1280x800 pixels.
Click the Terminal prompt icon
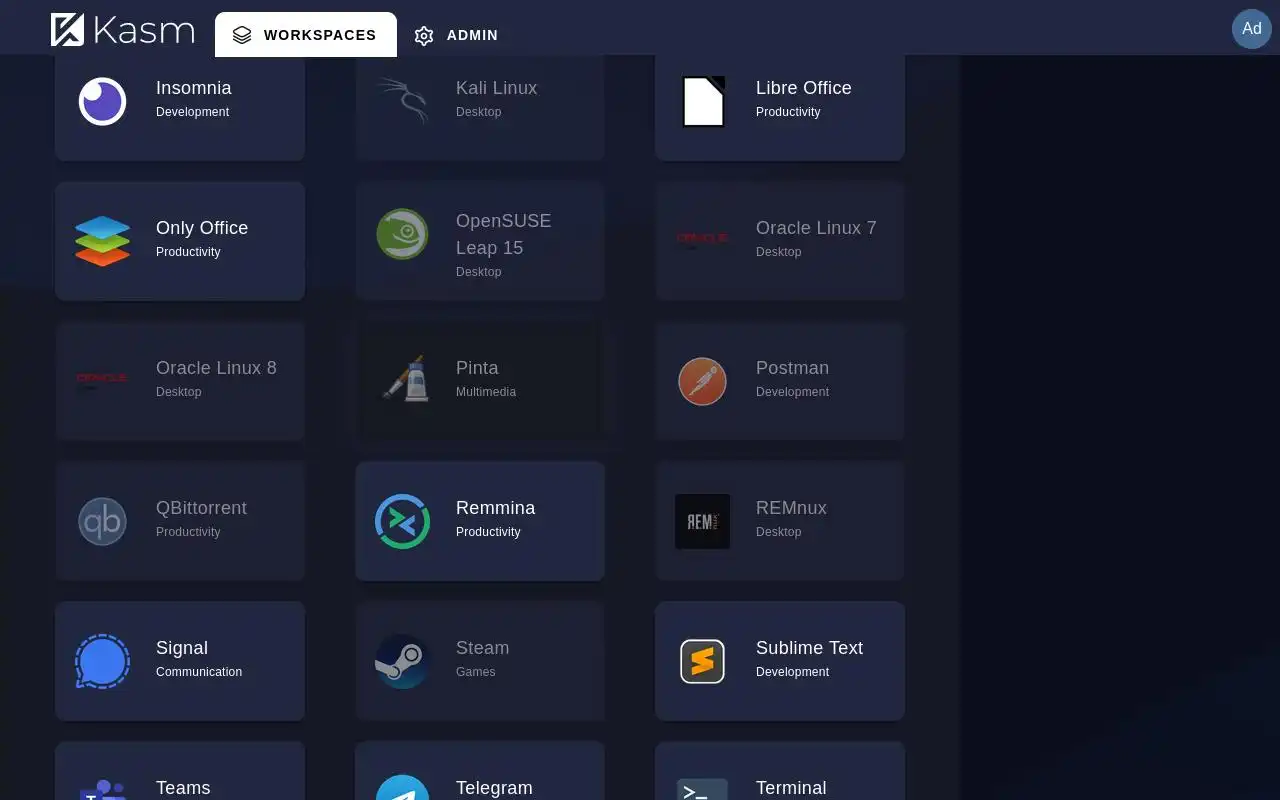tap(703, 789)
